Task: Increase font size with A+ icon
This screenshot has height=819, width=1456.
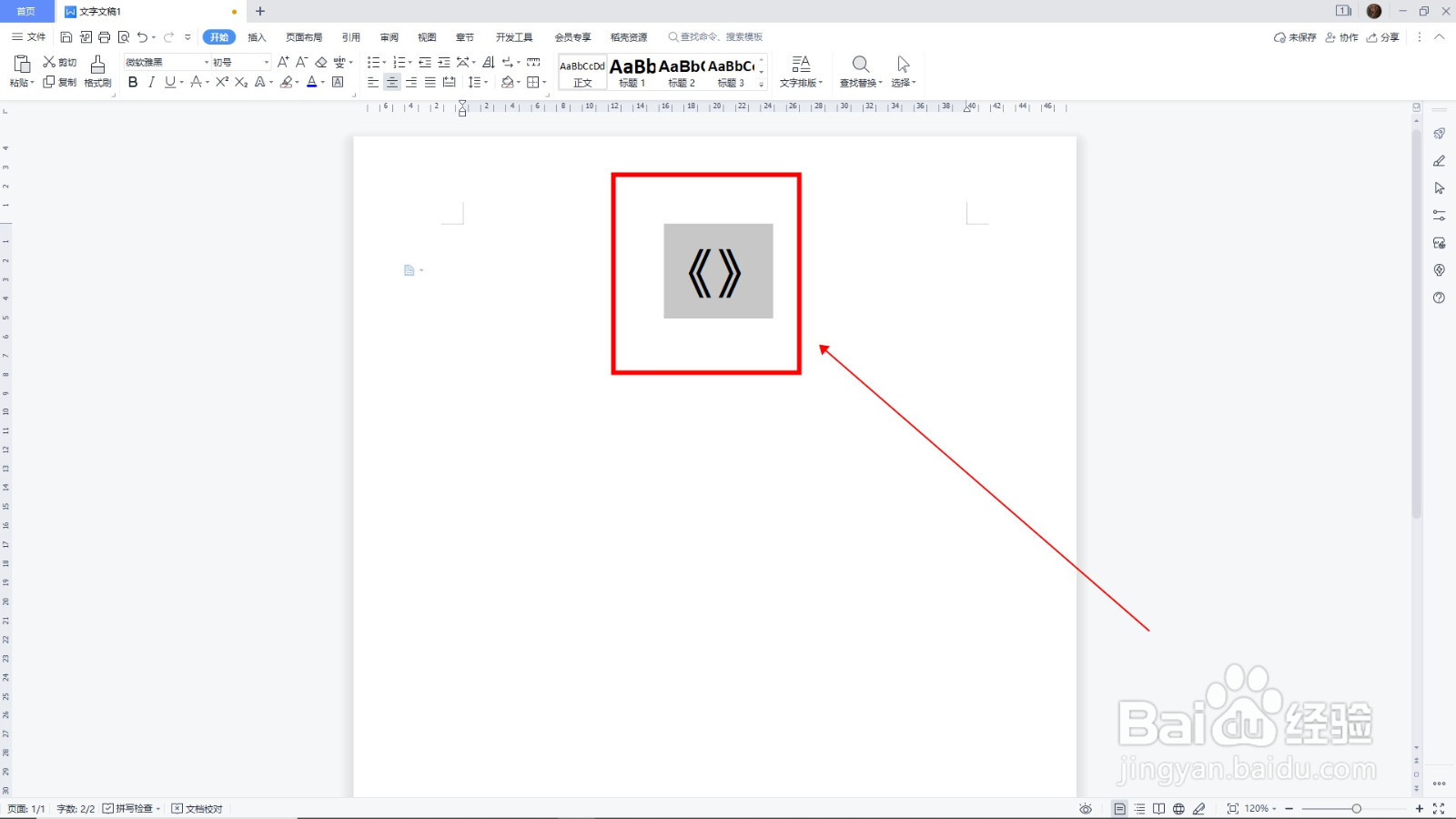Action: pyautogui.click(x=283, y=62)
